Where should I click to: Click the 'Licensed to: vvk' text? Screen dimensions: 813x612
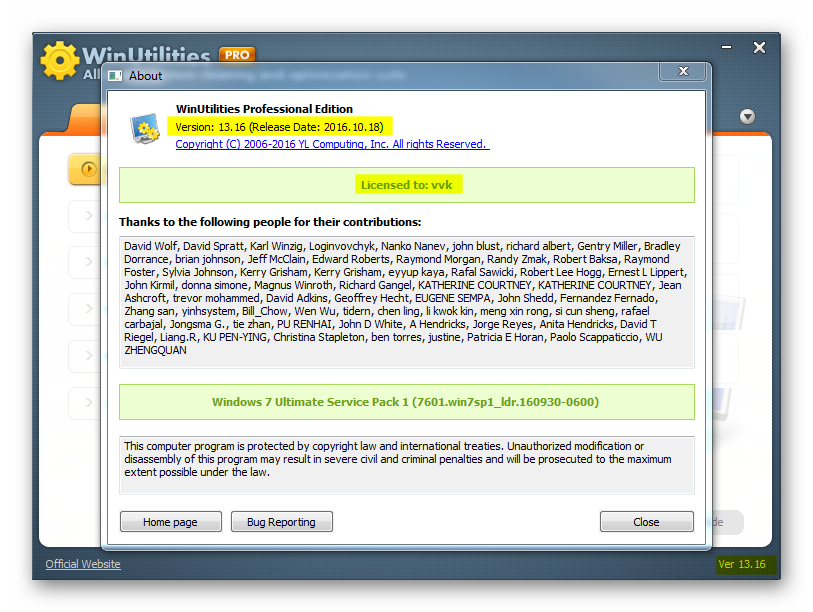pos(407,185)
